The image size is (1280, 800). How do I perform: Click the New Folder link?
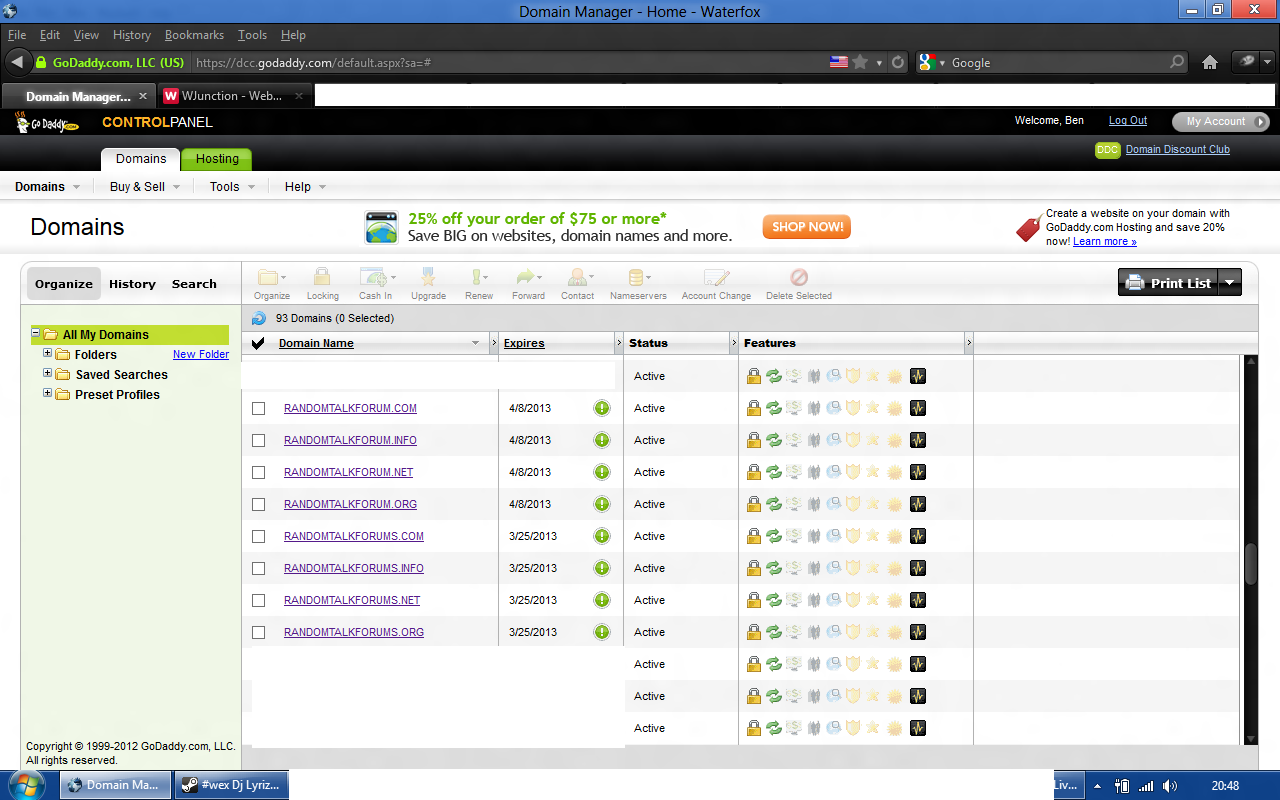201,354
